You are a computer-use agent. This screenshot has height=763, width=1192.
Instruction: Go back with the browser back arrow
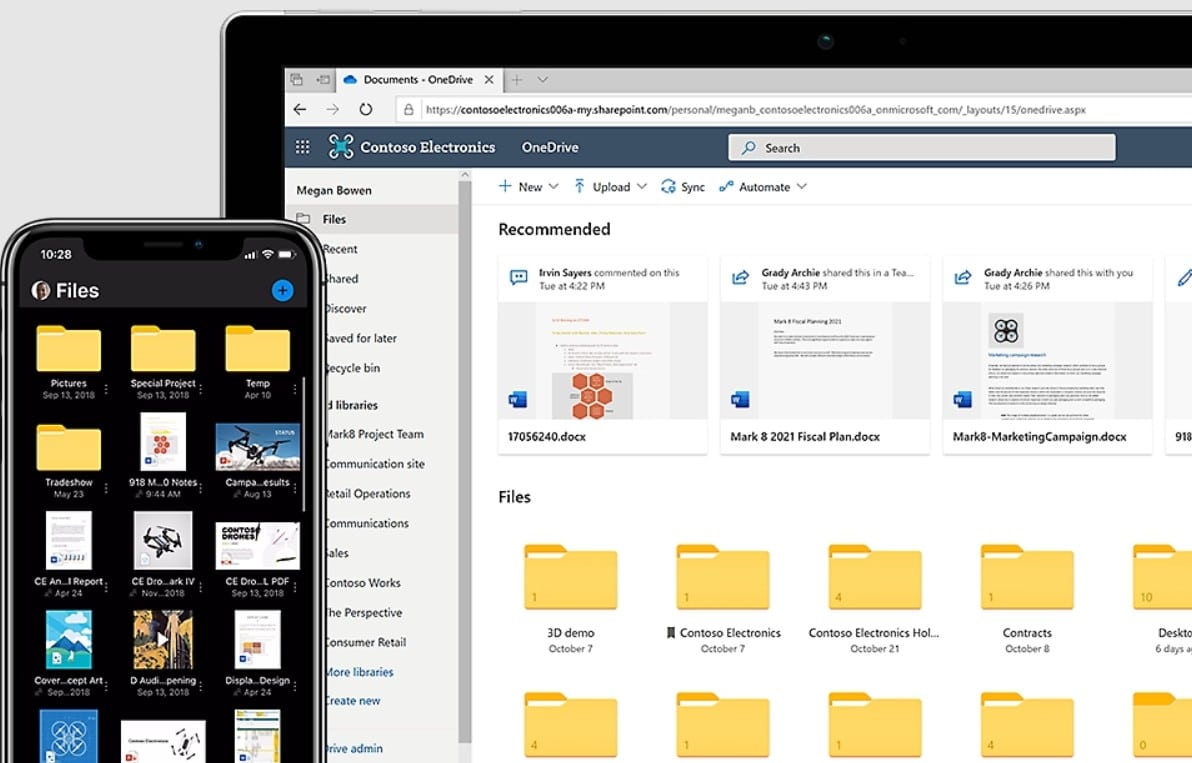pos(300,109)
